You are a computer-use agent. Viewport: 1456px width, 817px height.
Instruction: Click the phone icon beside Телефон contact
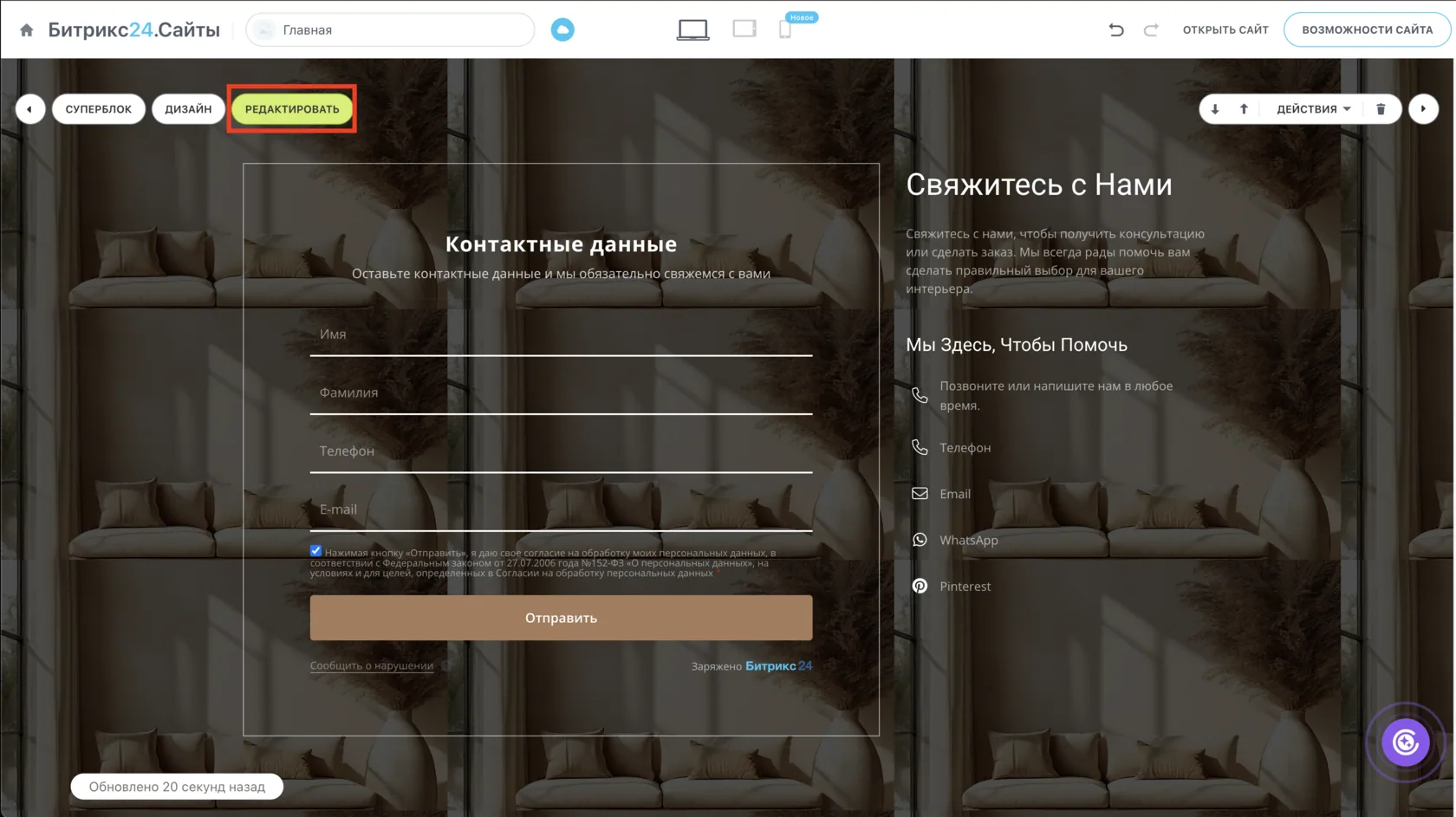pyautogui.click(x=920, y=447)
